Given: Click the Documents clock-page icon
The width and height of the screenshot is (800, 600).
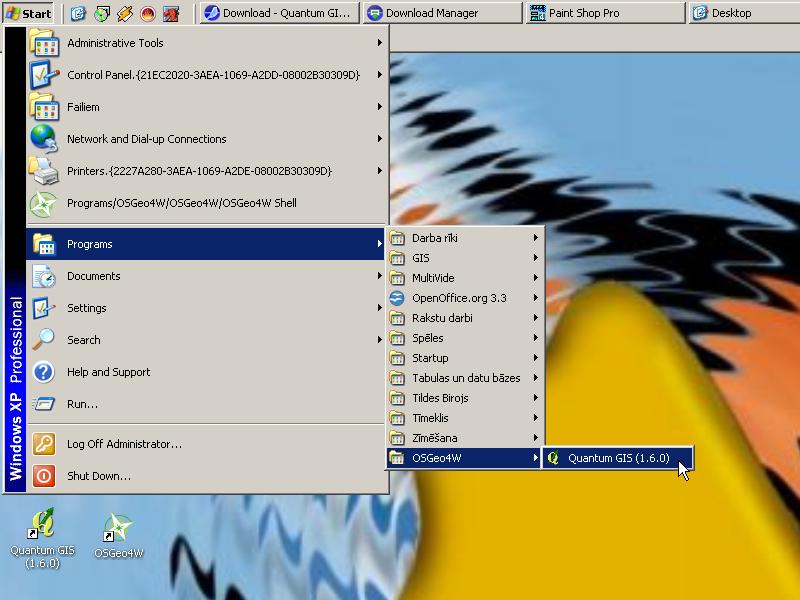Looking at the screenshot, I should click(x=44, y=276).
